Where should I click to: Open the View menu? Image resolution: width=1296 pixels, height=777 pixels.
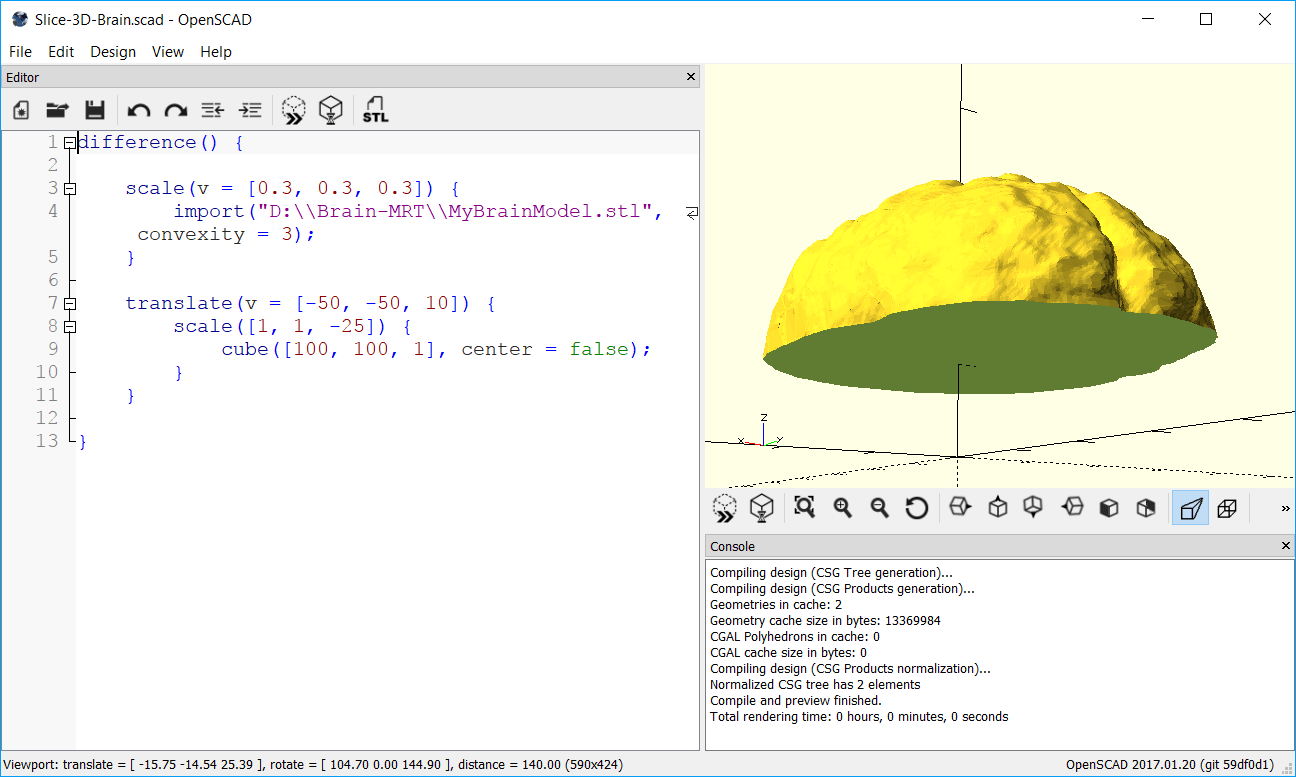[x=168, y=52]
